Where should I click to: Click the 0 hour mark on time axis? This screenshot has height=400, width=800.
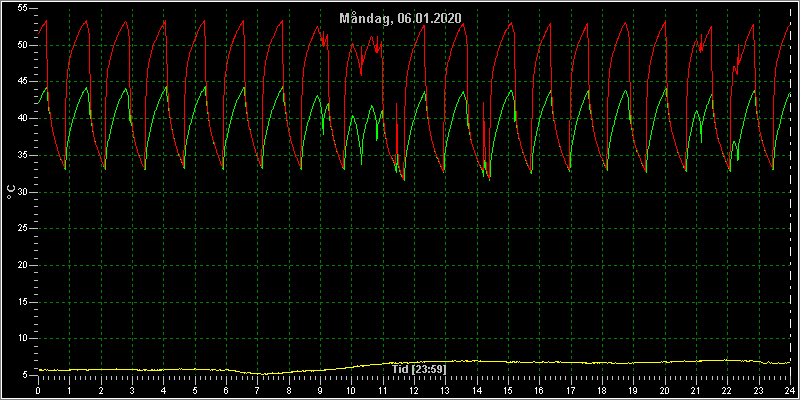[x=38, y=390]
